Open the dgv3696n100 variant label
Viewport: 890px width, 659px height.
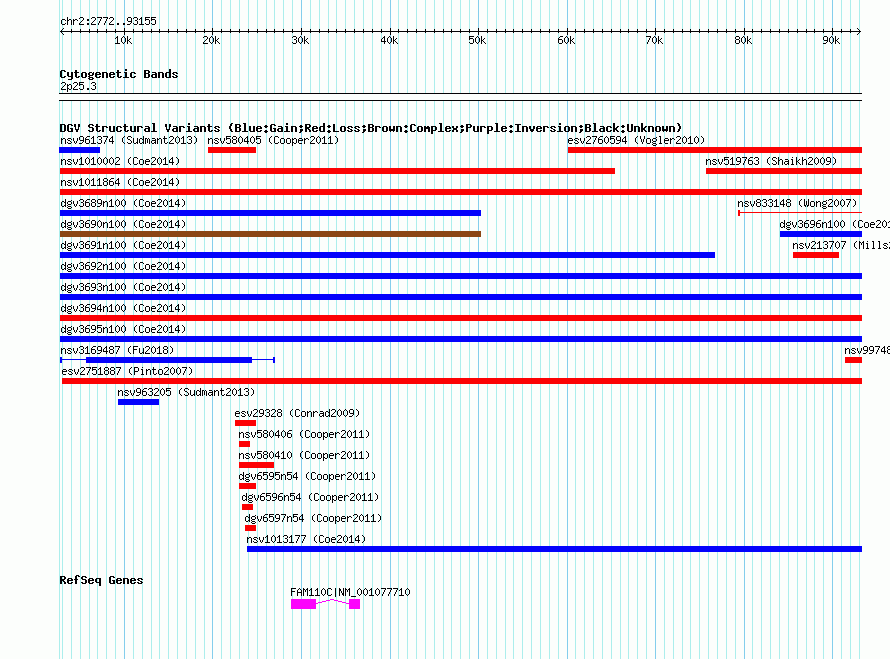pos(834,224)
